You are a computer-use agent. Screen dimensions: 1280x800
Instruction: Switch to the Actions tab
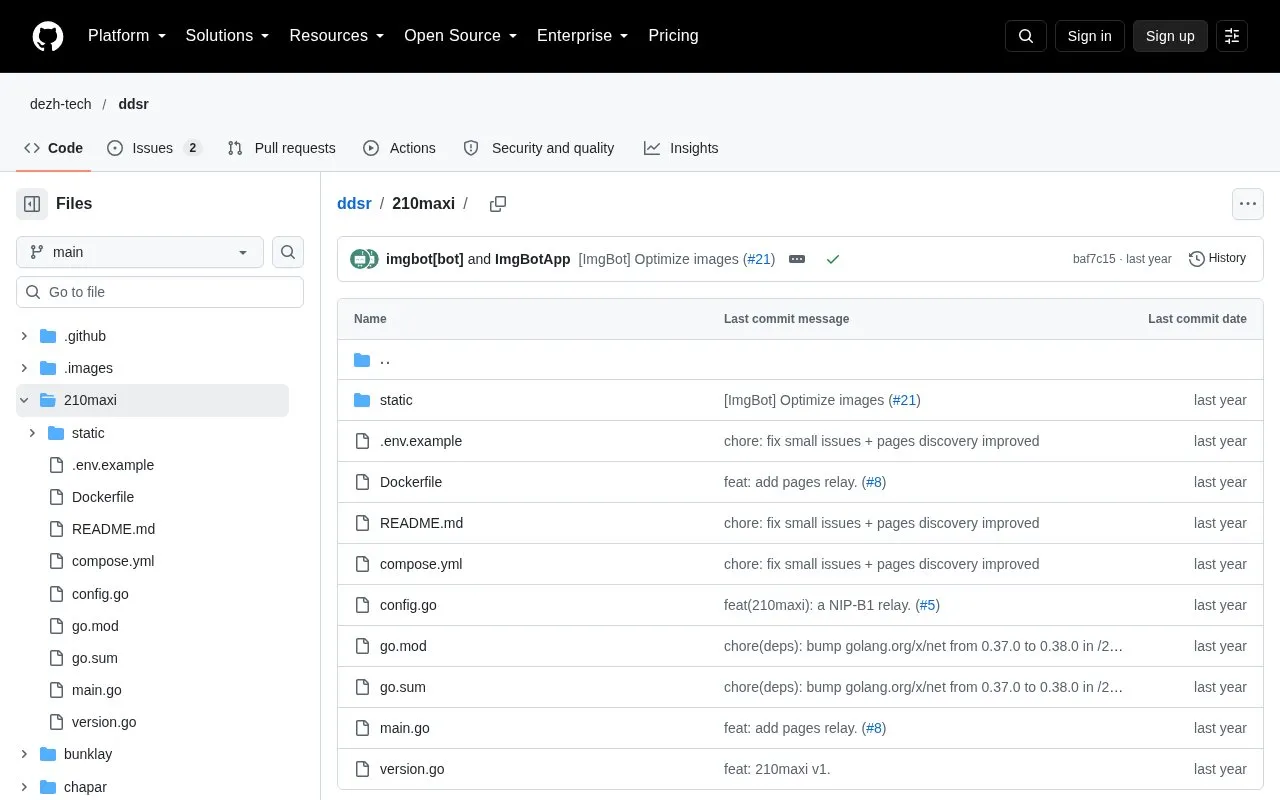click(399, 148)
